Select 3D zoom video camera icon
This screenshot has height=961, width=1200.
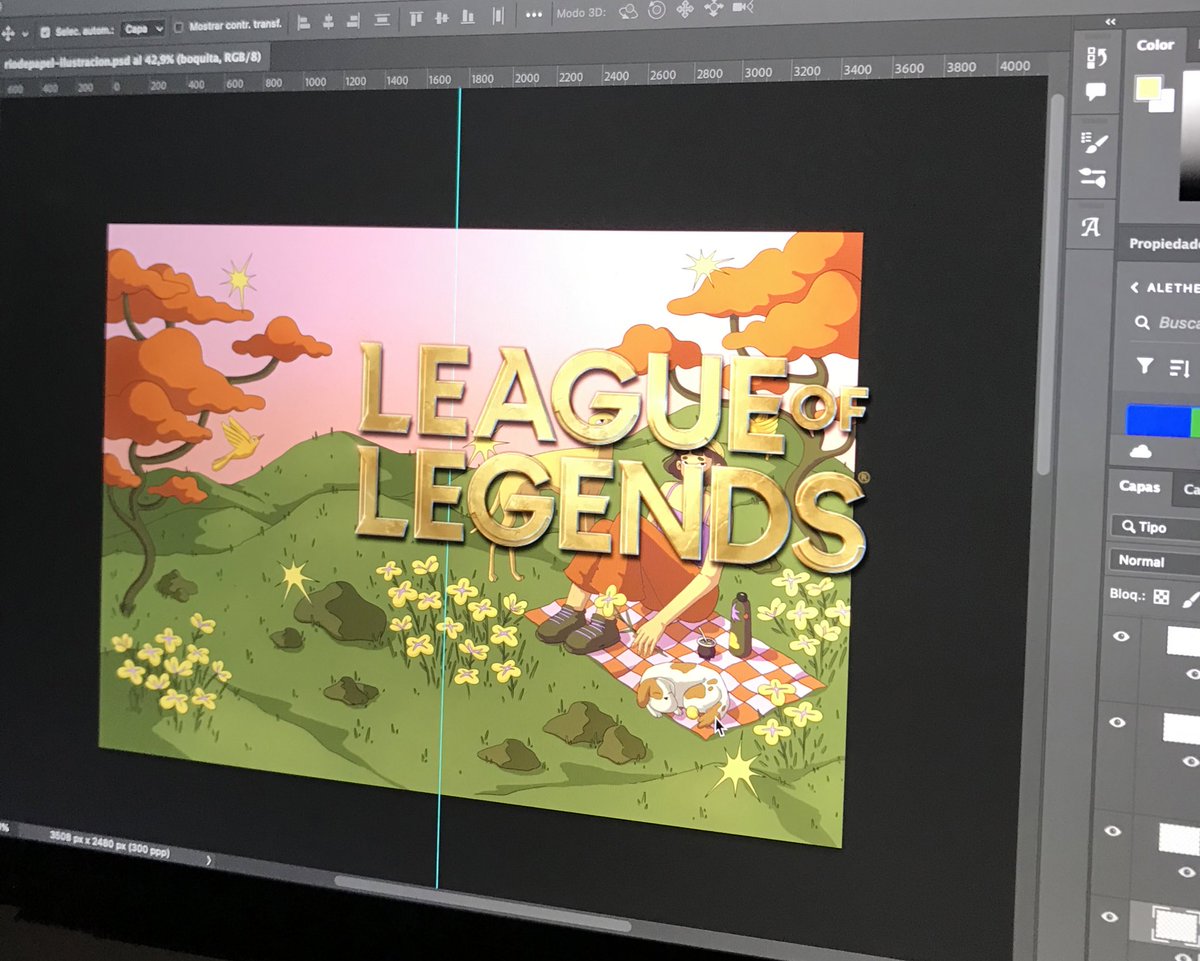[742, 7]
